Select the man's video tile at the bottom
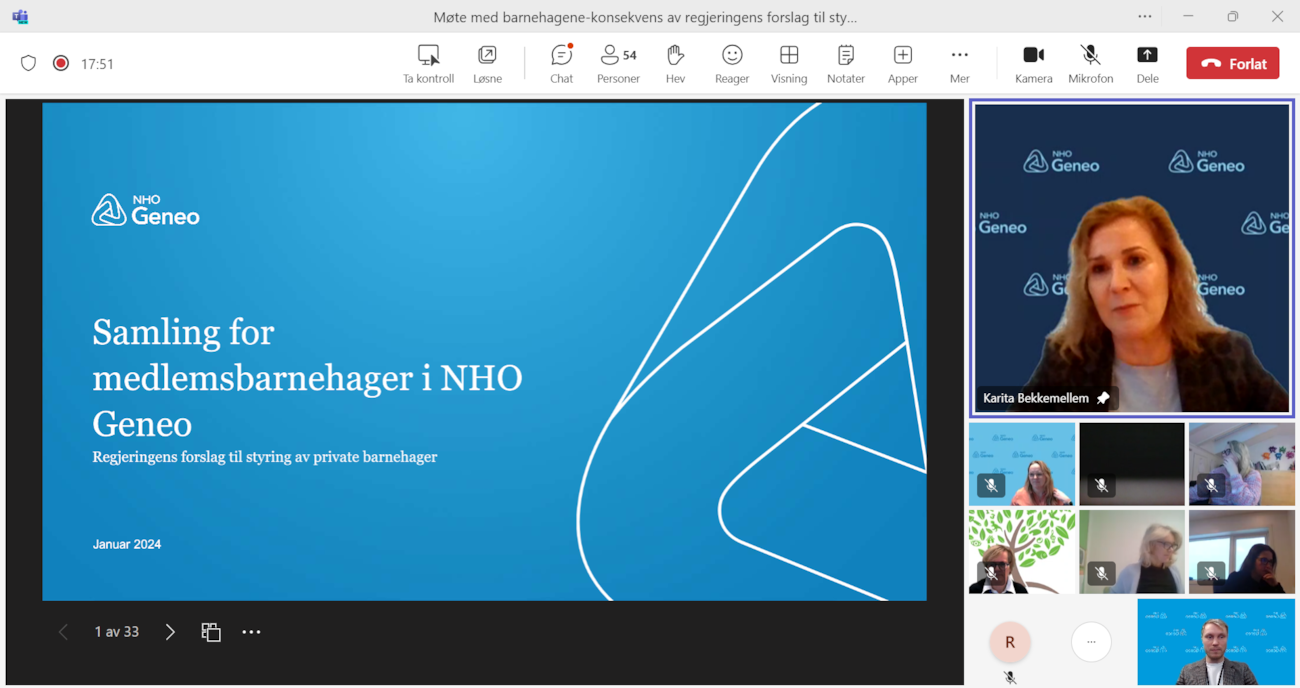The image size is (1300, 688). coord(1216,642)
